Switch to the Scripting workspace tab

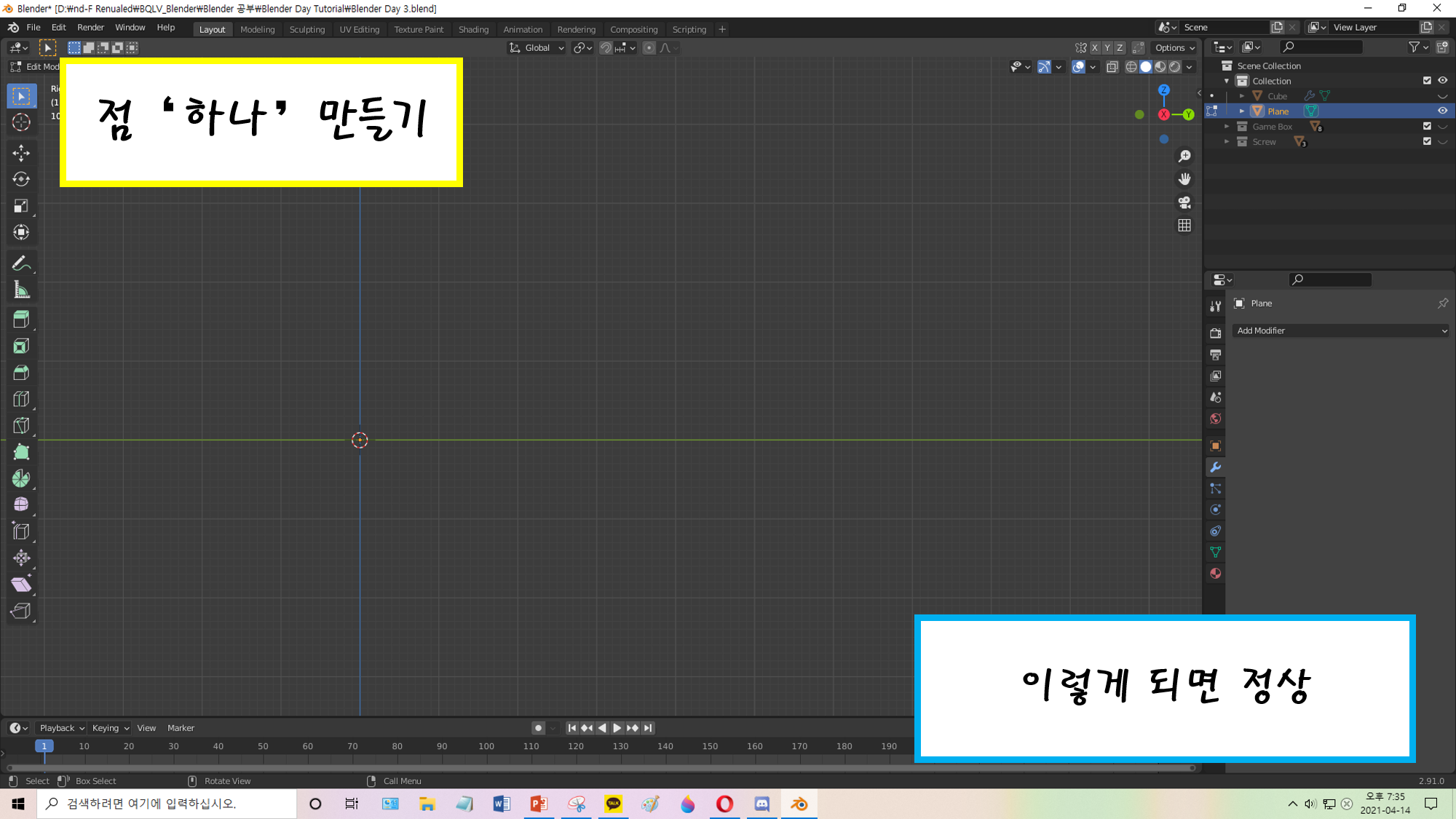coord(689,29)
